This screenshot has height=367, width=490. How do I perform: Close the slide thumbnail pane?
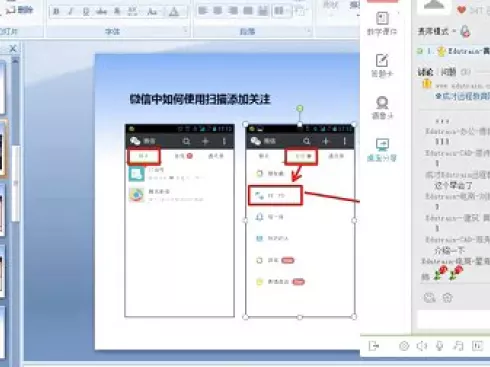13,49
